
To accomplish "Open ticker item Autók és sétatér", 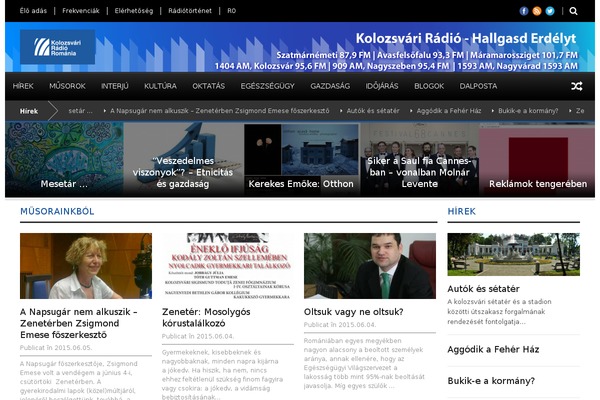I will (373, 111).
